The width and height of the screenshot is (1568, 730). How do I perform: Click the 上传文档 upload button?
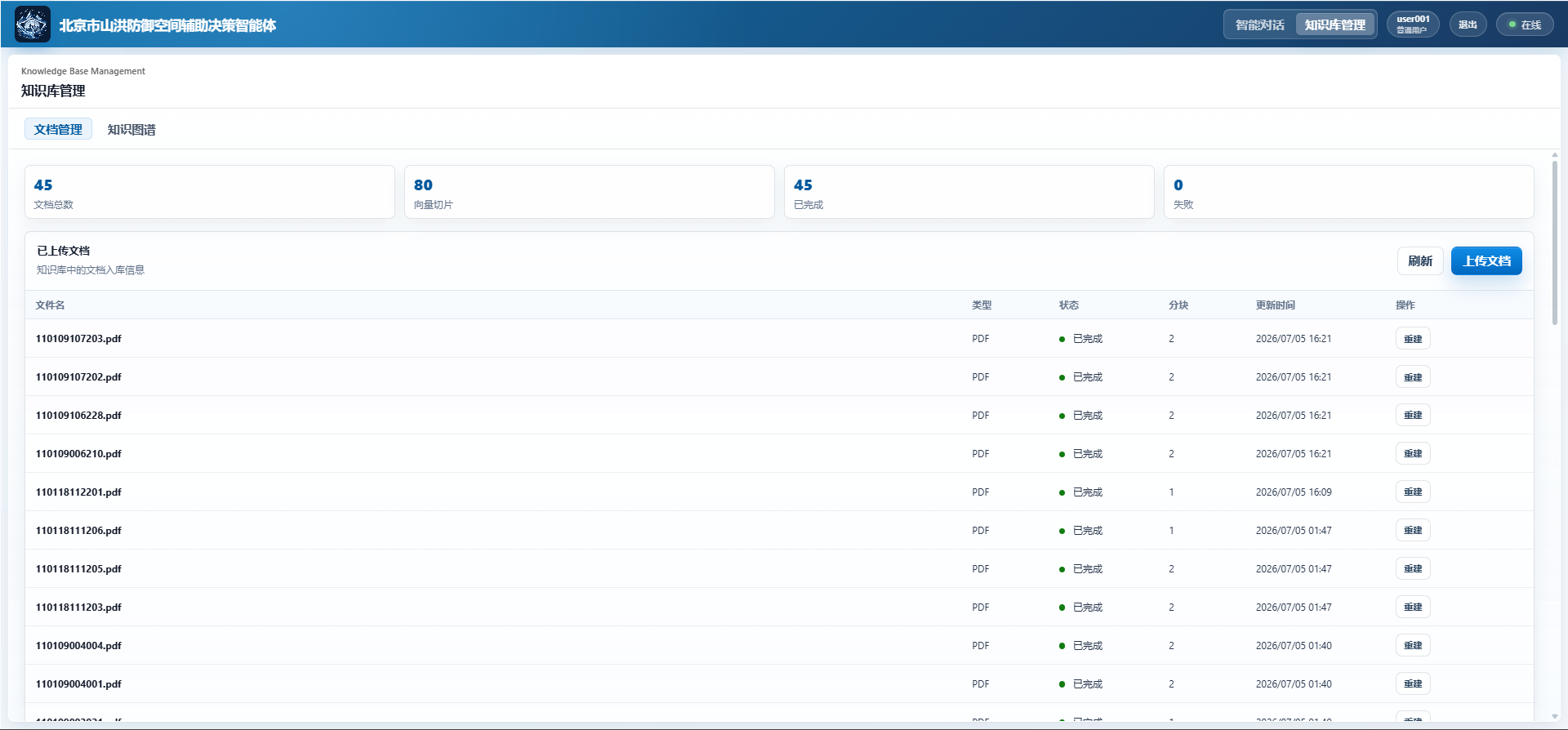(1486, 260)
